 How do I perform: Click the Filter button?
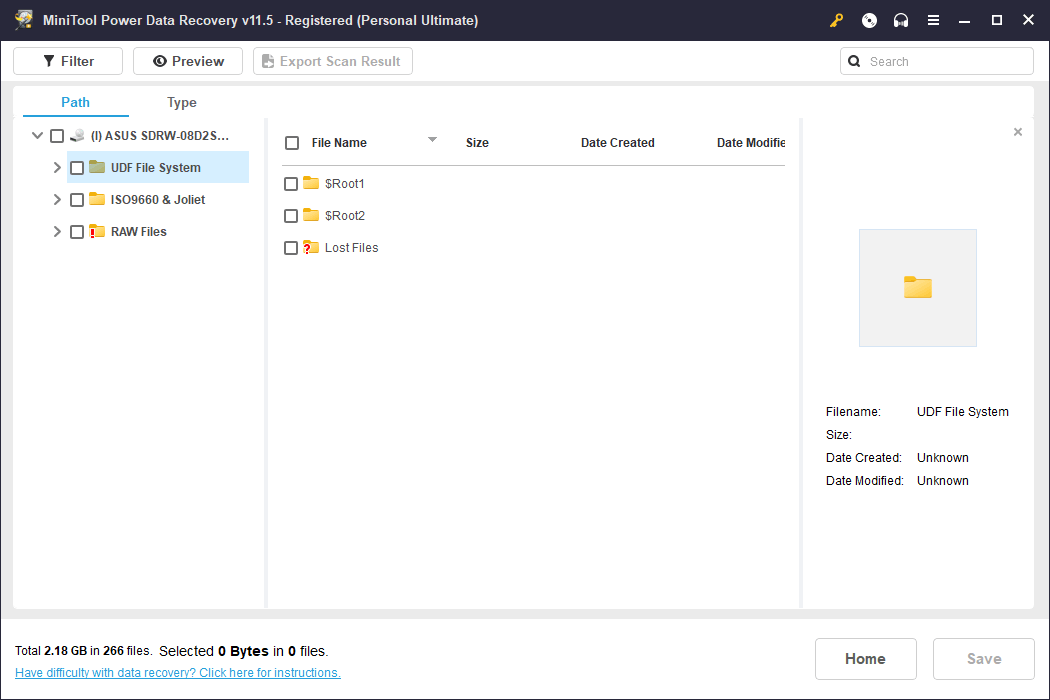tap(68, 61)
